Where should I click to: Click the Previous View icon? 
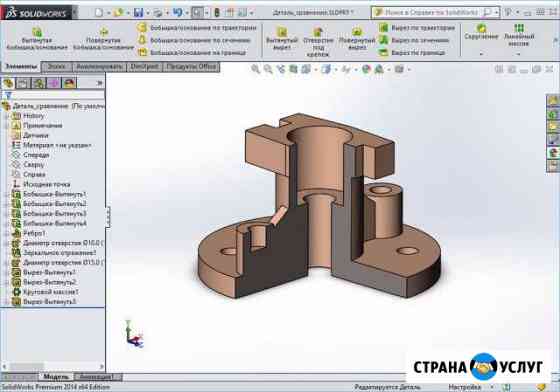(x=281, y=69)
